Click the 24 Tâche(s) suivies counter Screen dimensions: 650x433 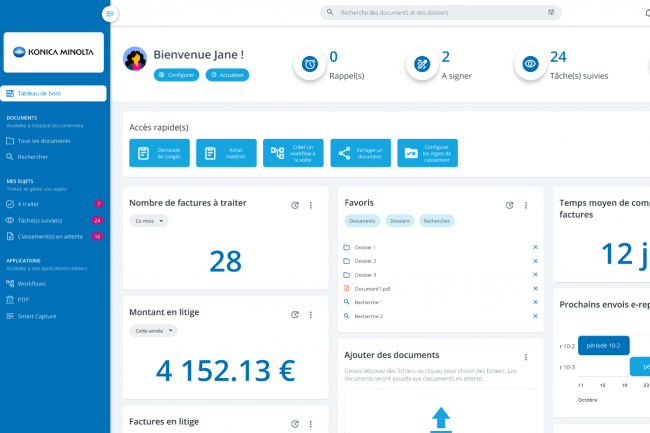point(558,57)
